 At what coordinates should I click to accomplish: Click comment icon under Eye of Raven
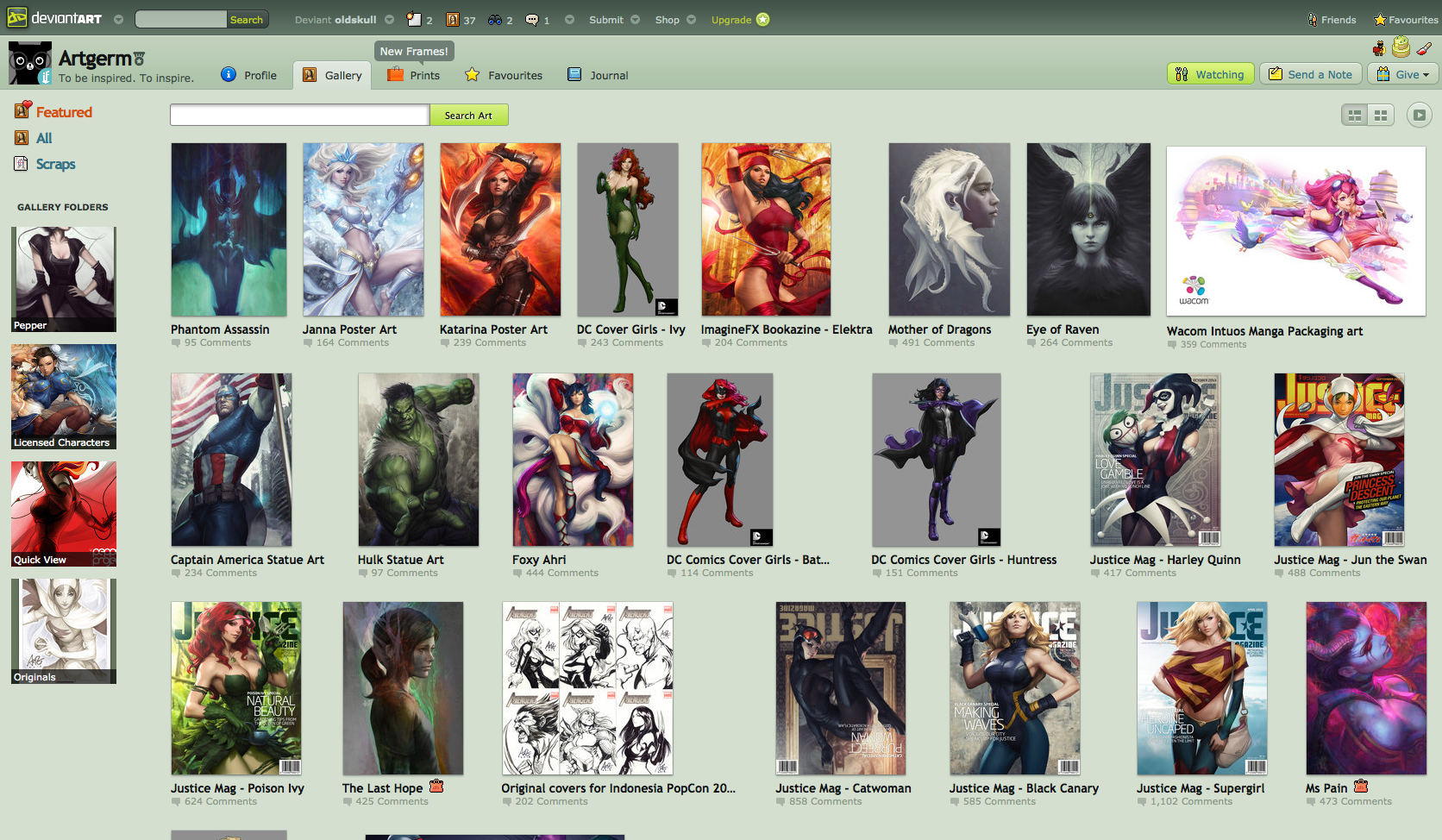1031,342
